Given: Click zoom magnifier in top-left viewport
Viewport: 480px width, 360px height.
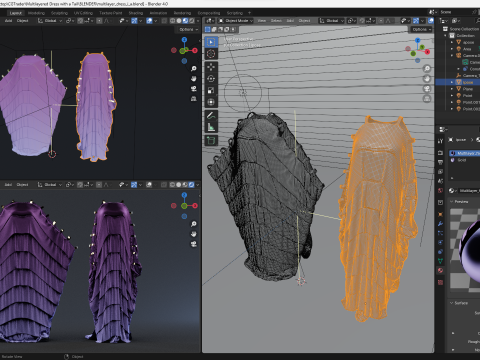Looking at the screenshot, I should tap(194, 69).
